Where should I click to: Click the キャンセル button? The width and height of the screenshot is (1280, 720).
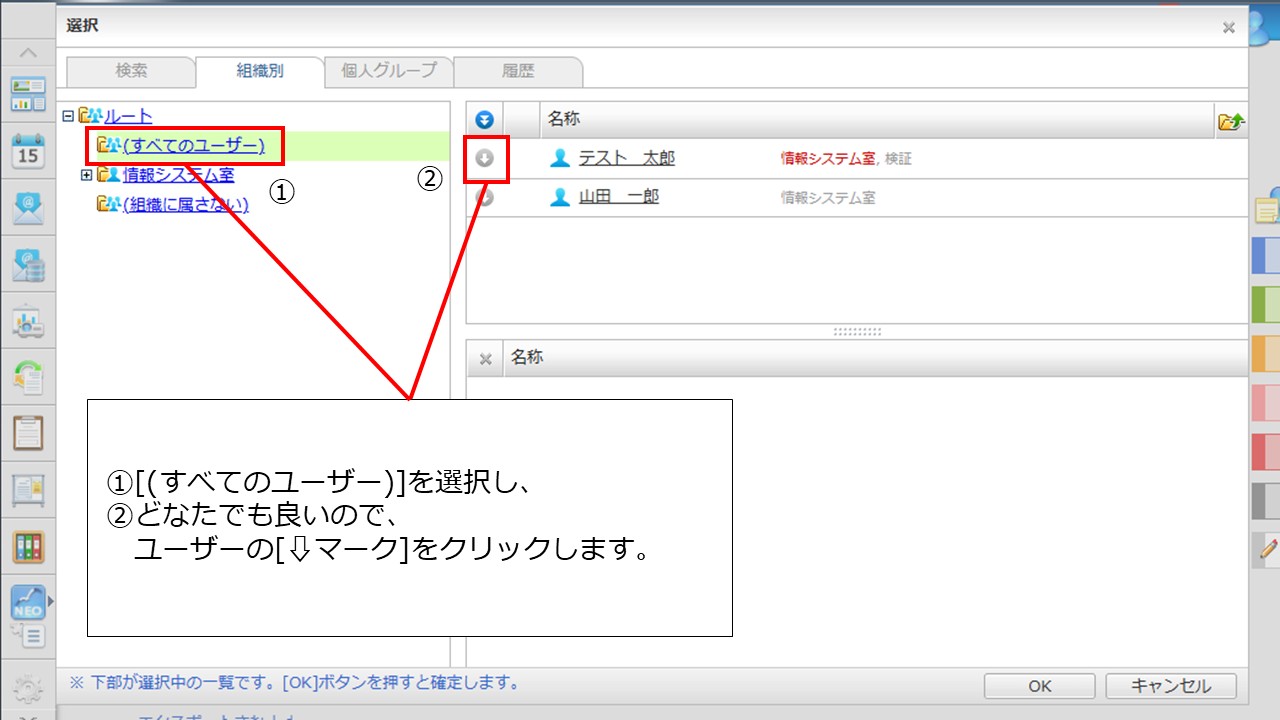click(x=1171, y=686)
